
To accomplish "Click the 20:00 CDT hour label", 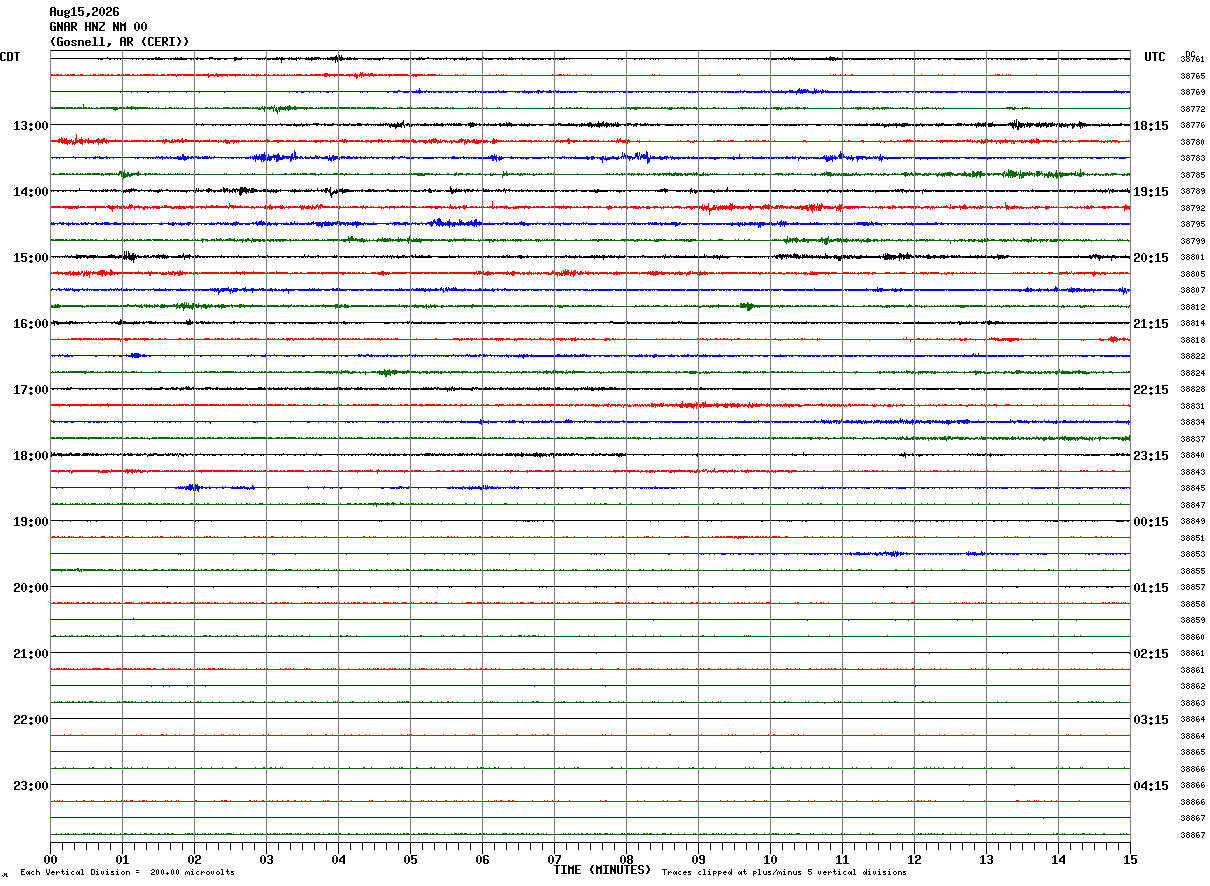I will tap(30, 588).
